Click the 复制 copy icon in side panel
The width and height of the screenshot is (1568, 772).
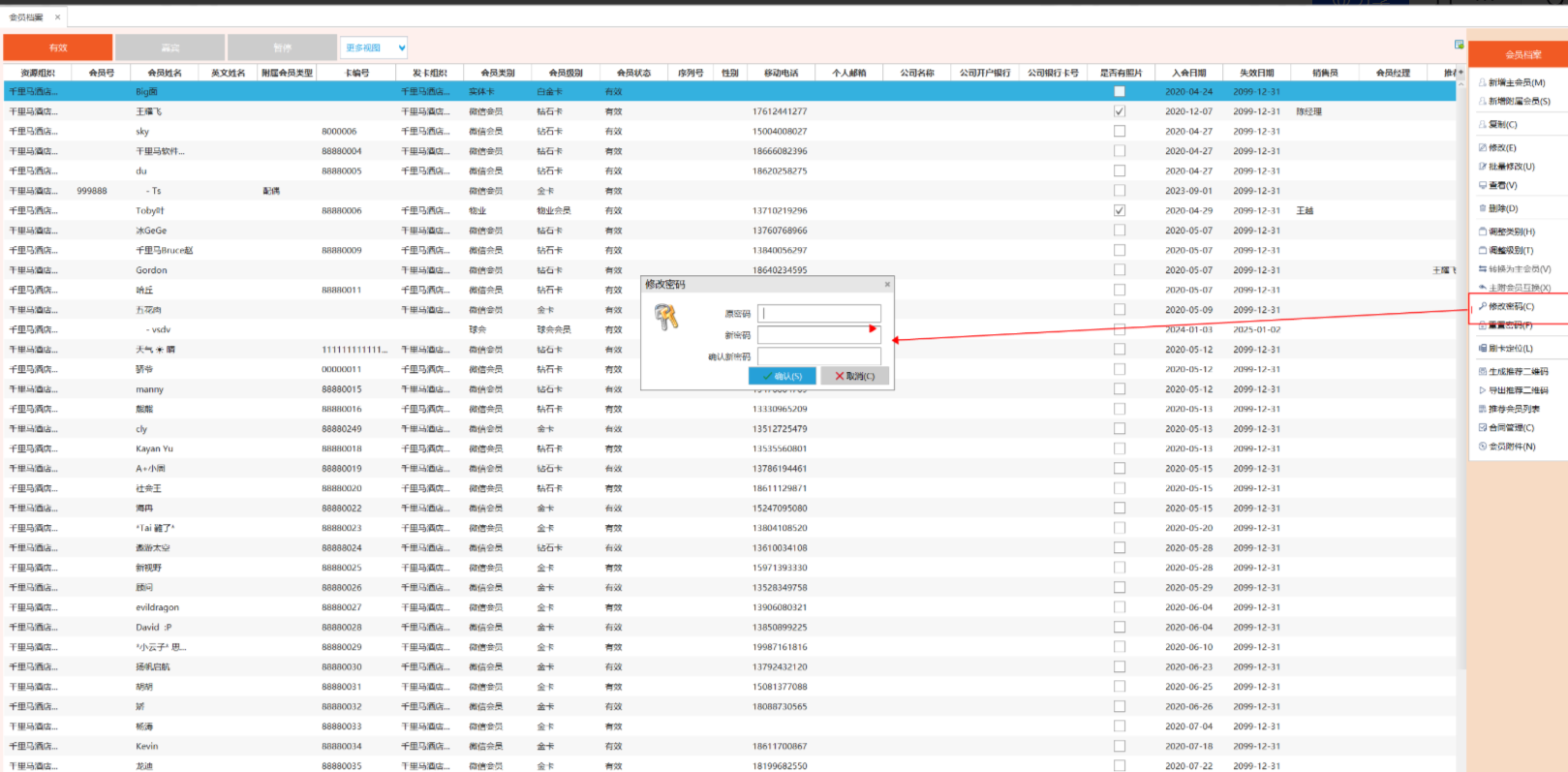1482,125
